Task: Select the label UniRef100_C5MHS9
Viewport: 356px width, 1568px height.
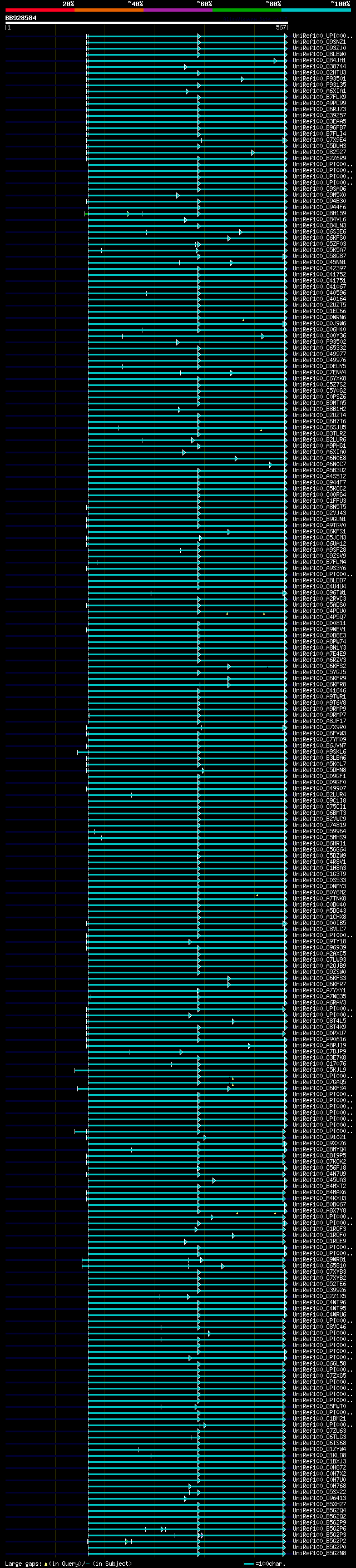Action: coord(319,837)
